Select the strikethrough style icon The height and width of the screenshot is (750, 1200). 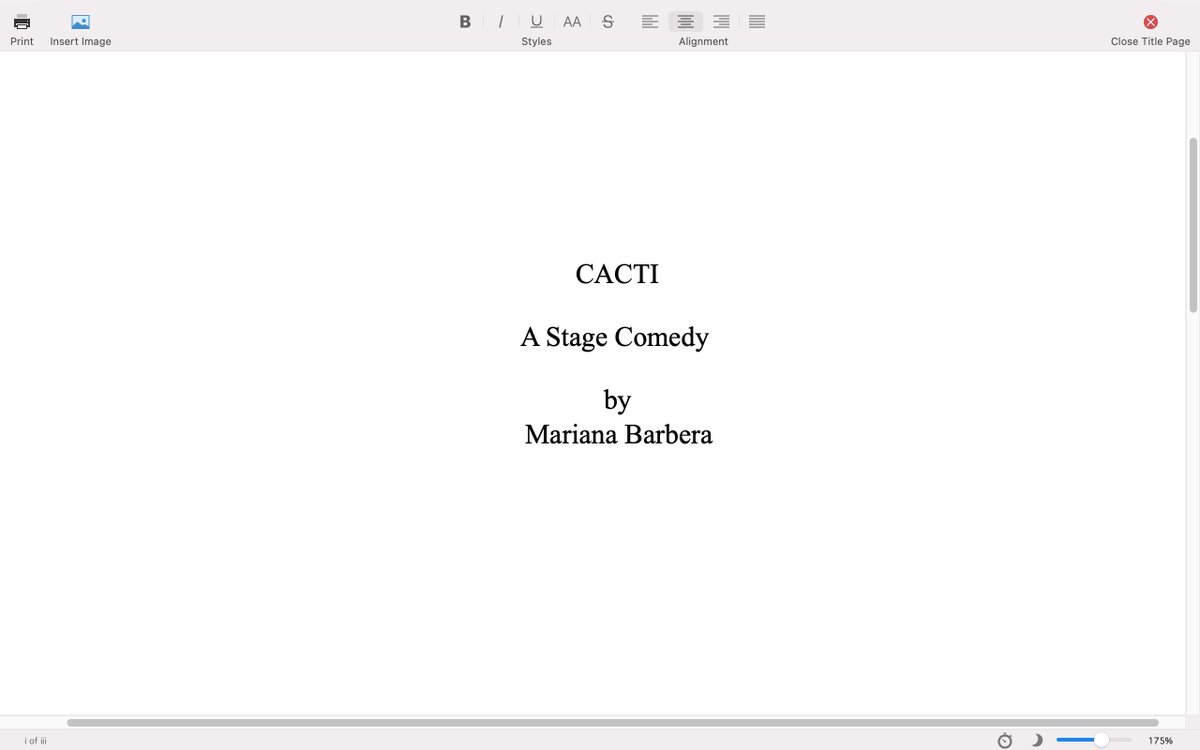click(x=607, y=20)
